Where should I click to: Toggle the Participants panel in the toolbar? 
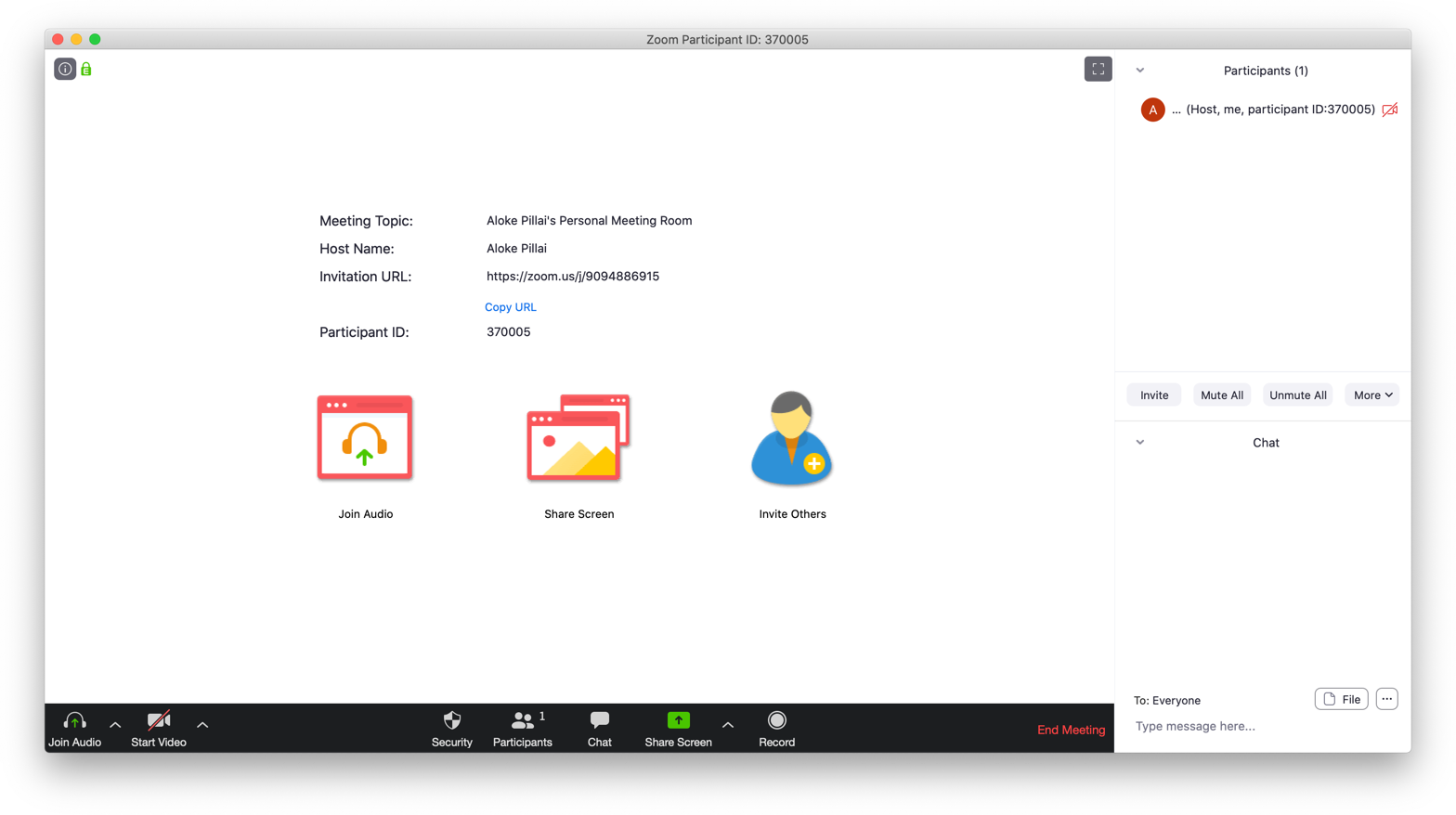point(523,730)
